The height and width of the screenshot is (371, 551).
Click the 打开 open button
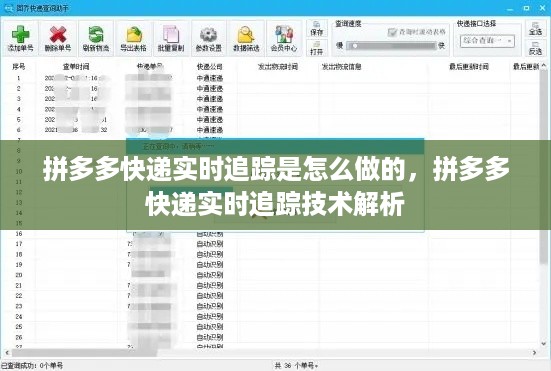[317, 47]
